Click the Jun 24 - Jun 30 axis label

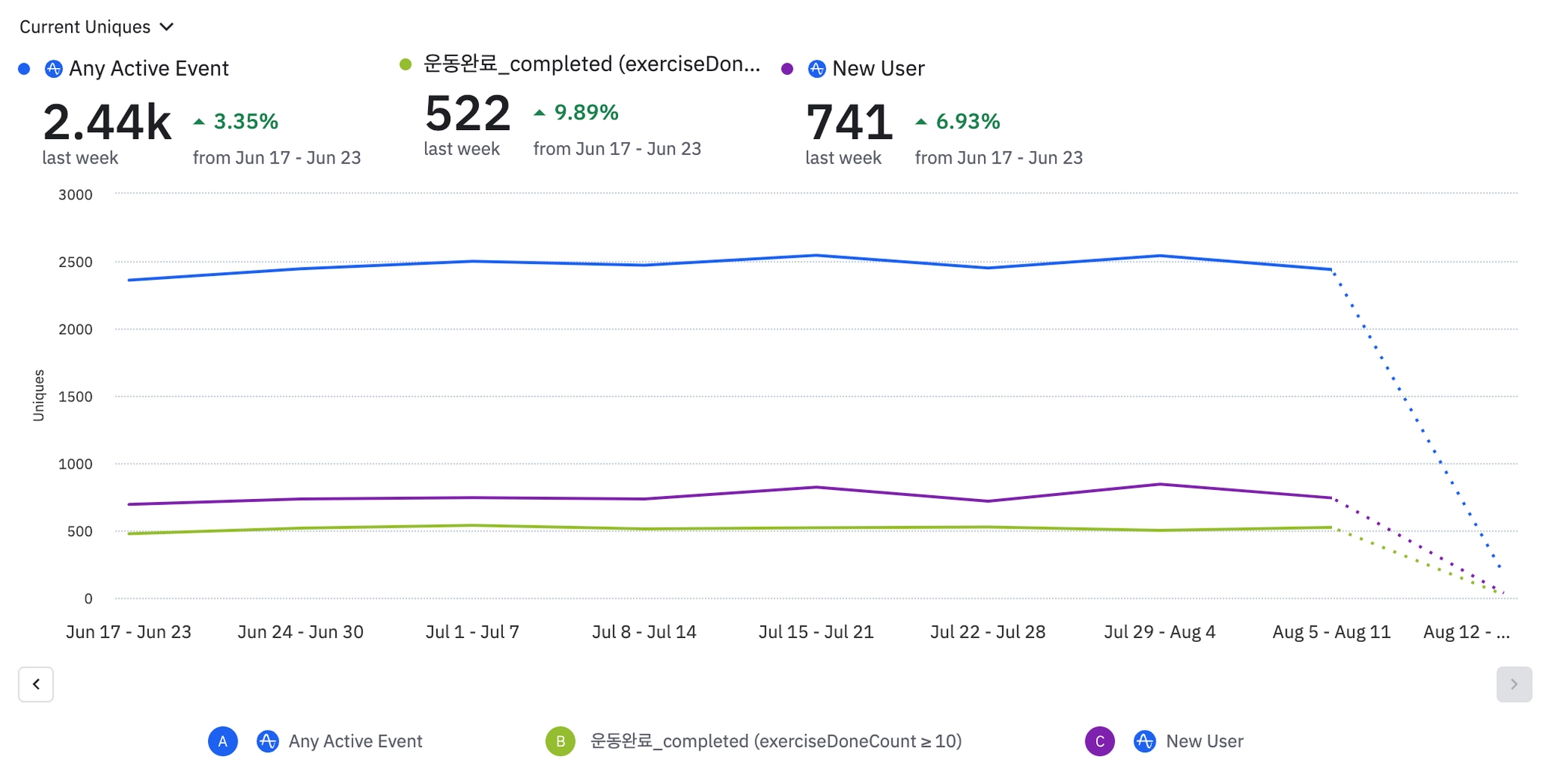point(300,632)
